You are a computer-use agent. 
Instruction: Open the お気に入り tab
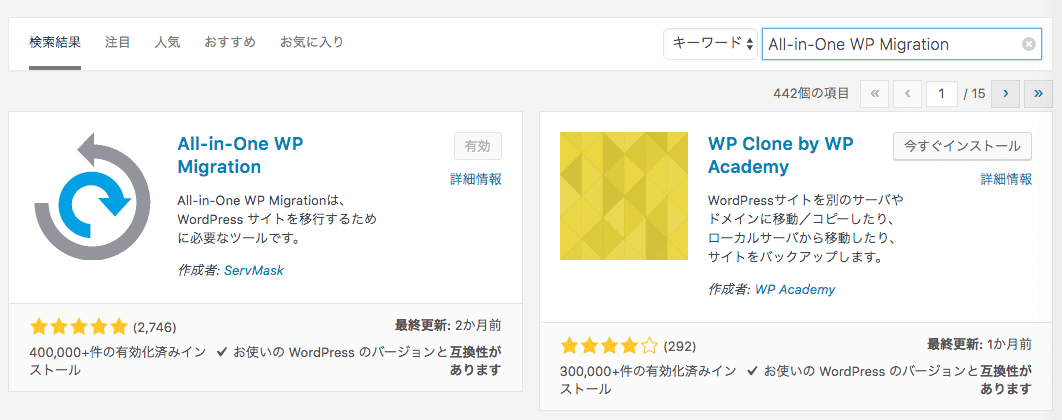[x=312, y=42]
